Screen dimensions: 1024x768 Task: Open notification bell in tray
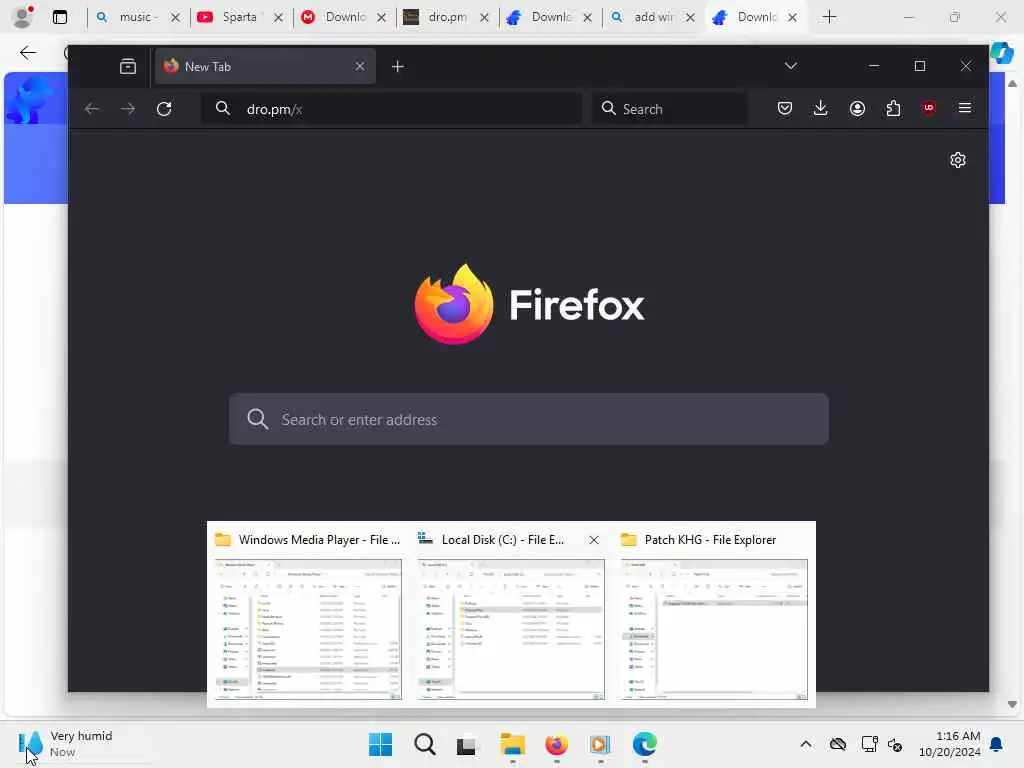pos(997,744)
